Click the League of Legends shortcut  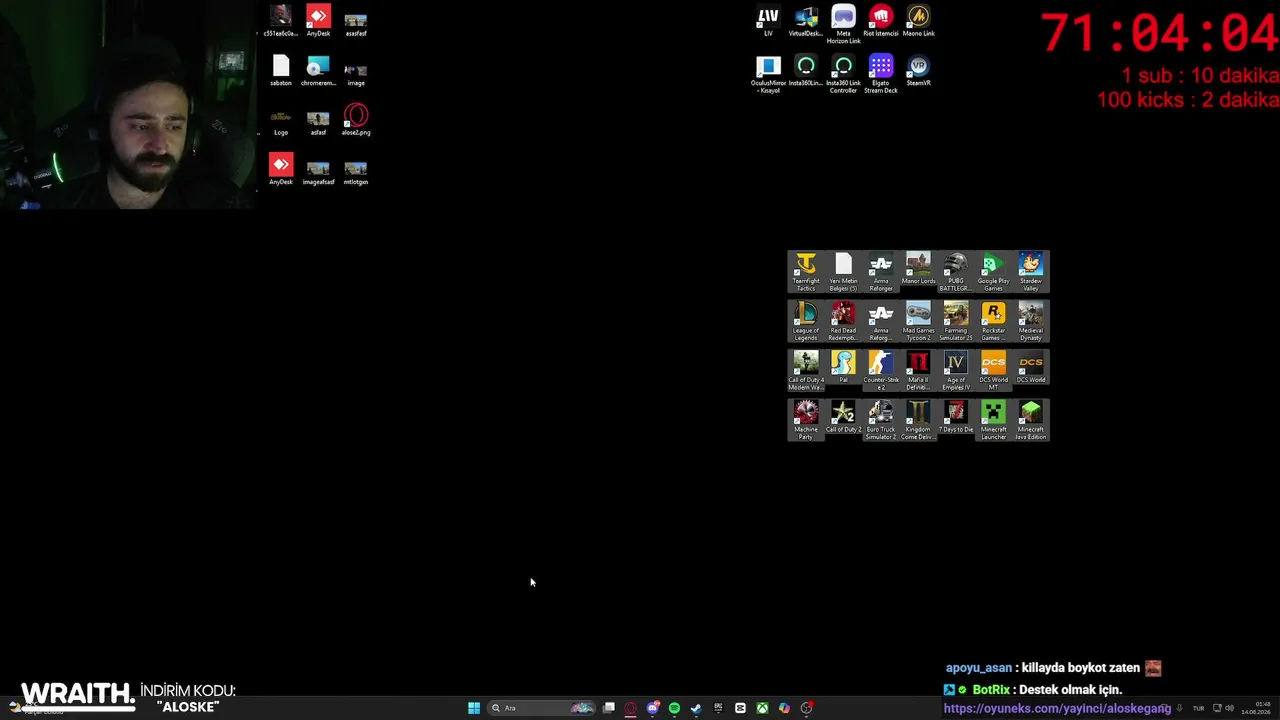pyautogui.click(x=806, y=322)
